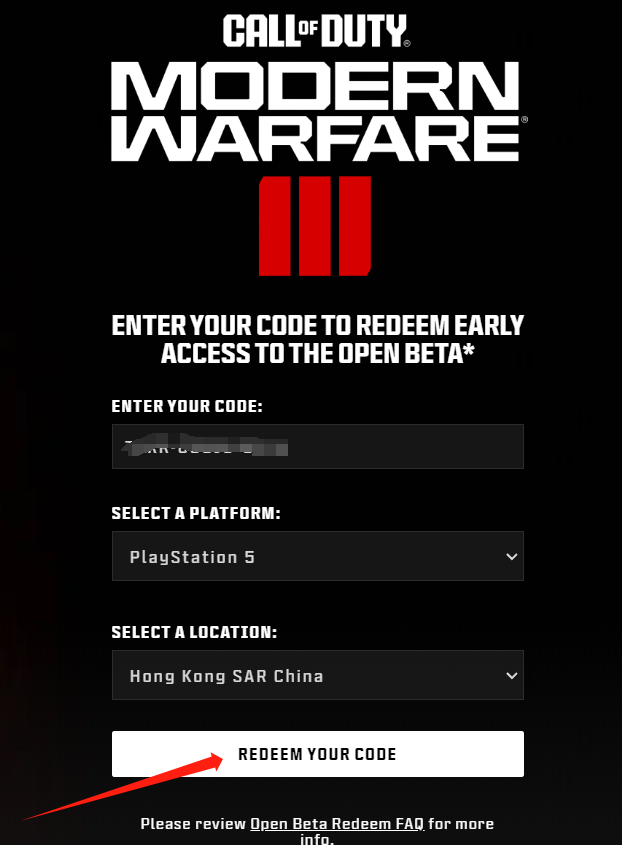
Task: Click the chevron in location selector
Action: tap(512, 675)
